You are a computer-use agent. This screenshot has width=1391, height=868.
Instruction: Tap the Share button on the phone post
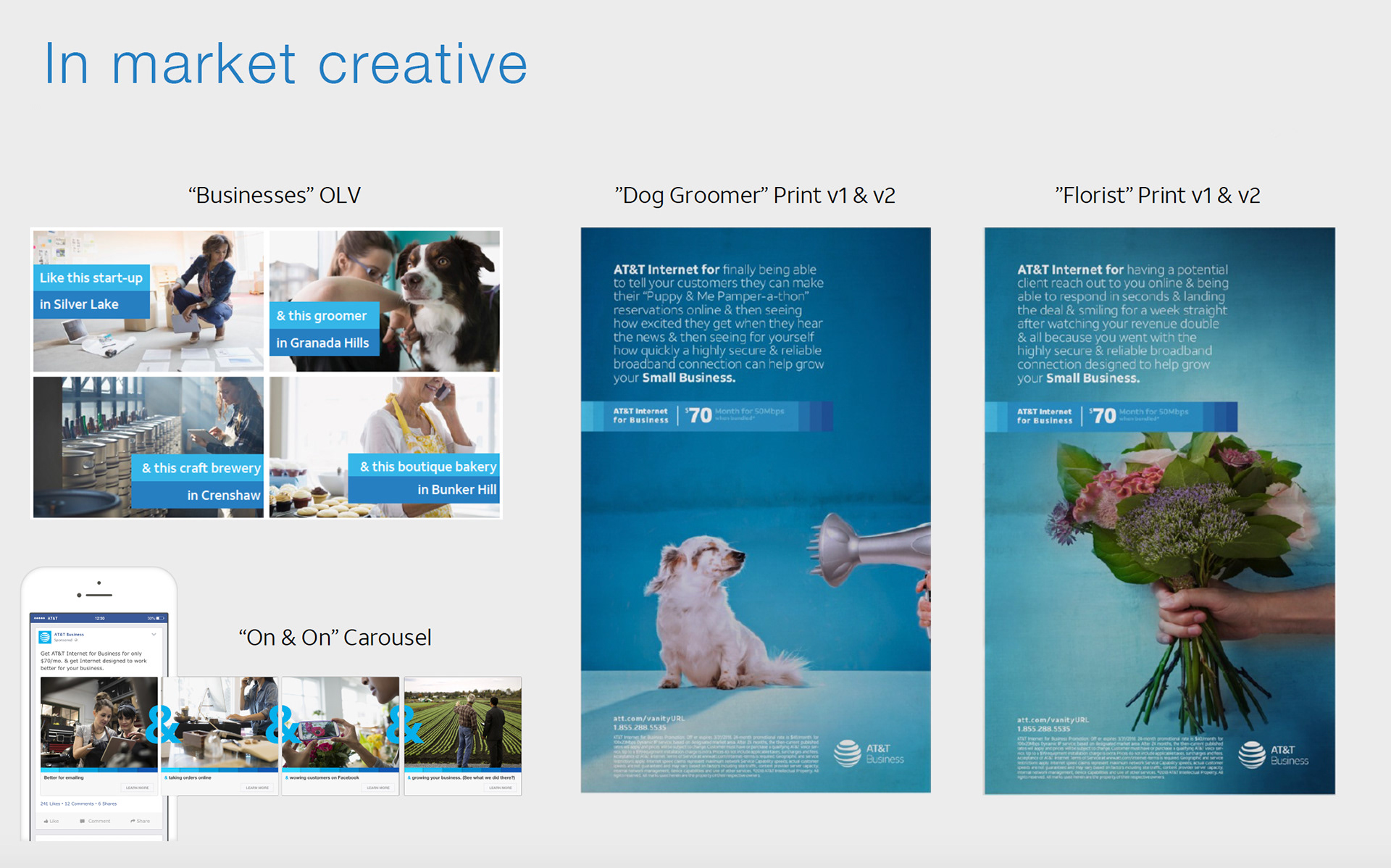point(141,821)
